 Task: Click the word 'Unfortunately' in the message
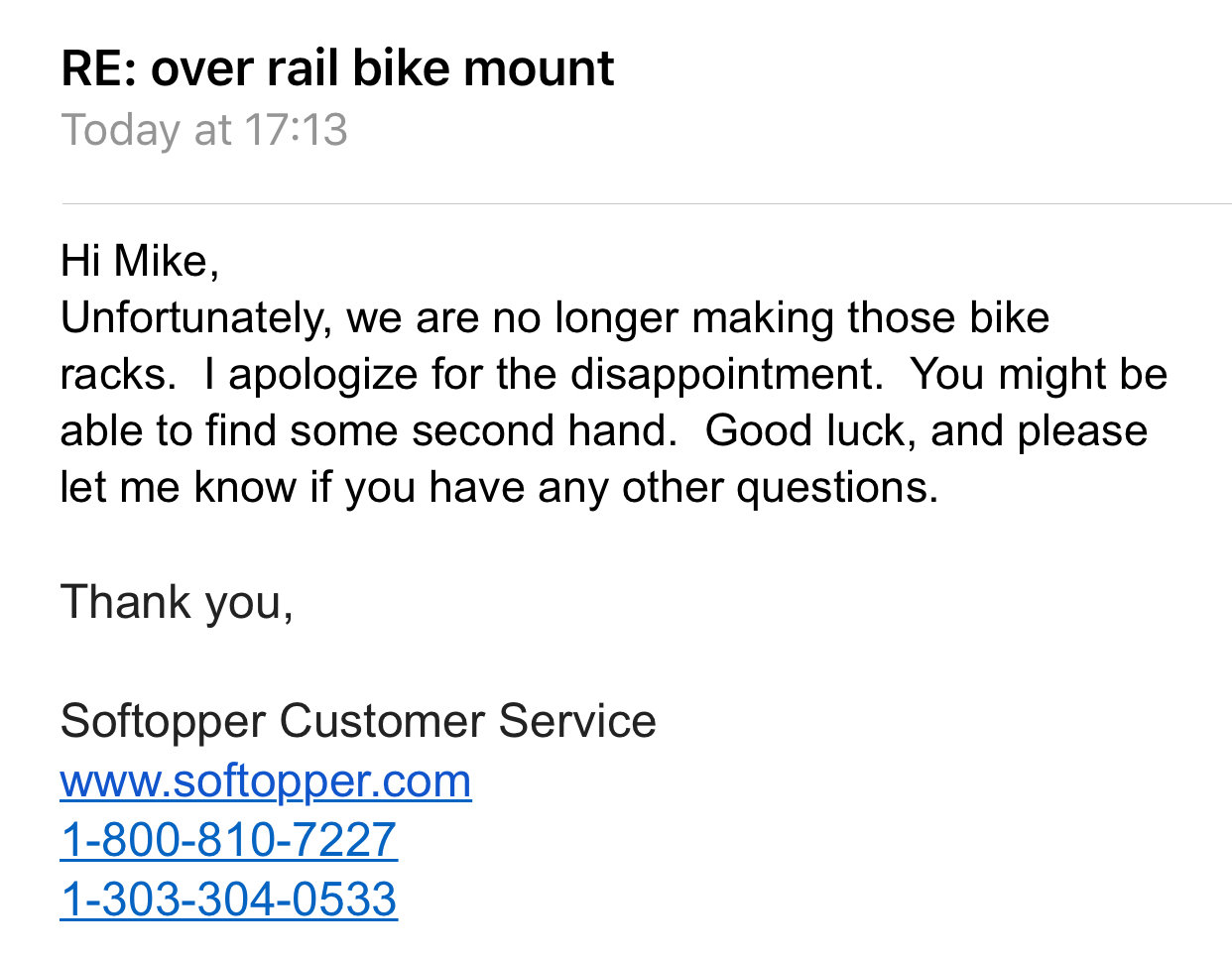192,319
